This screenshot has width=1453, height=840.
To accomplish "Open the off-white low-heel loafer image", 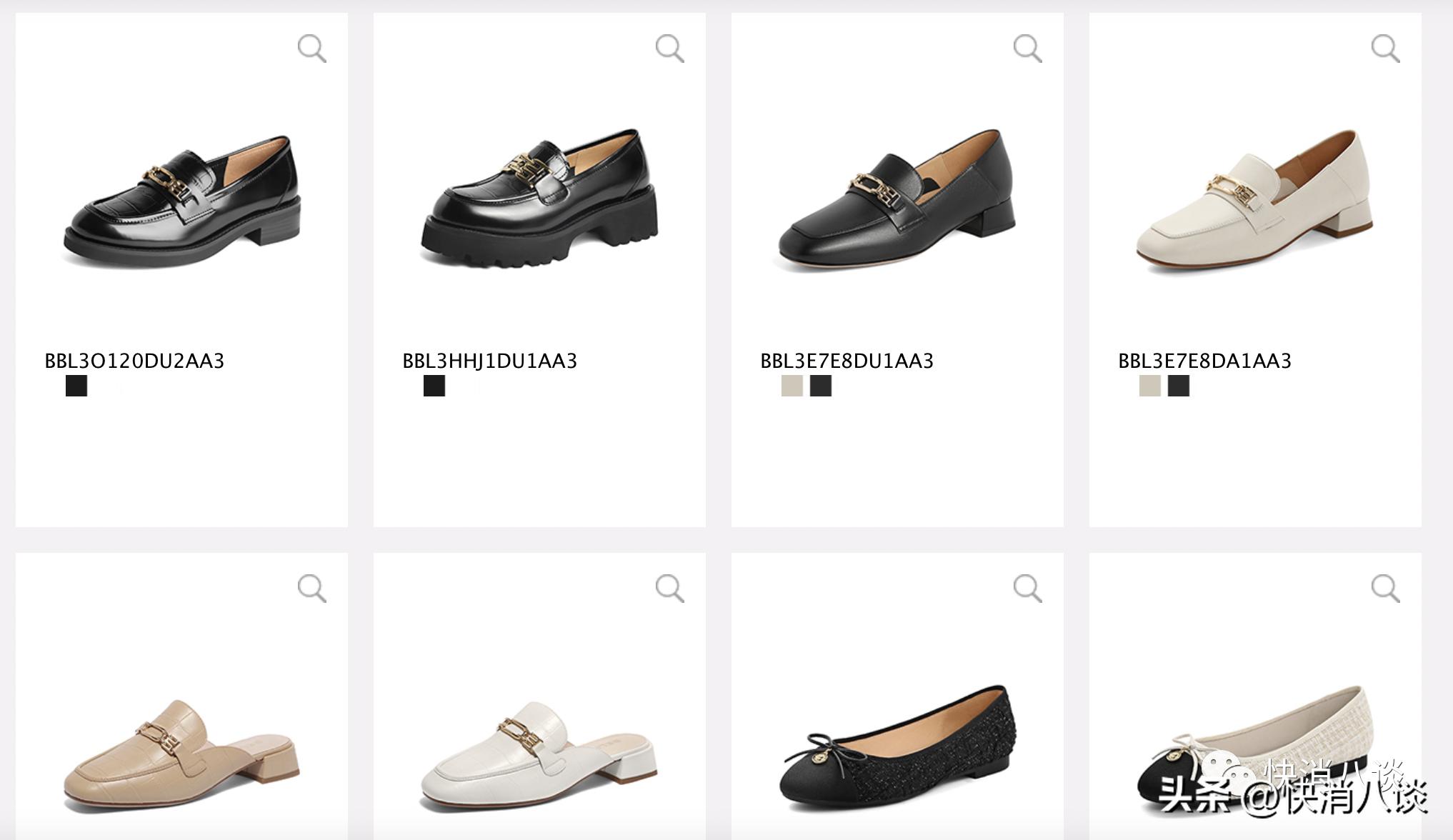I will point(1254,200).
